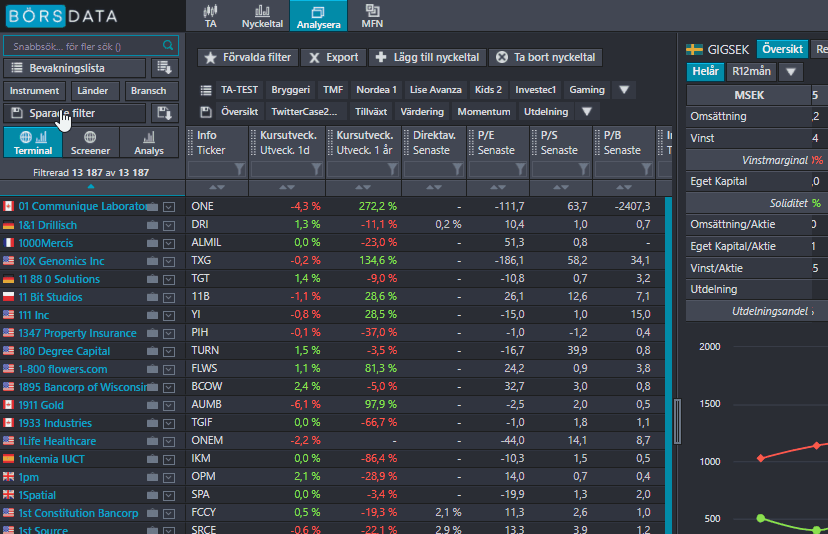The image size is (828, 534).
Task: Click the save icon before Översikt
Action: pyautogui.click(x=206, y=112)
